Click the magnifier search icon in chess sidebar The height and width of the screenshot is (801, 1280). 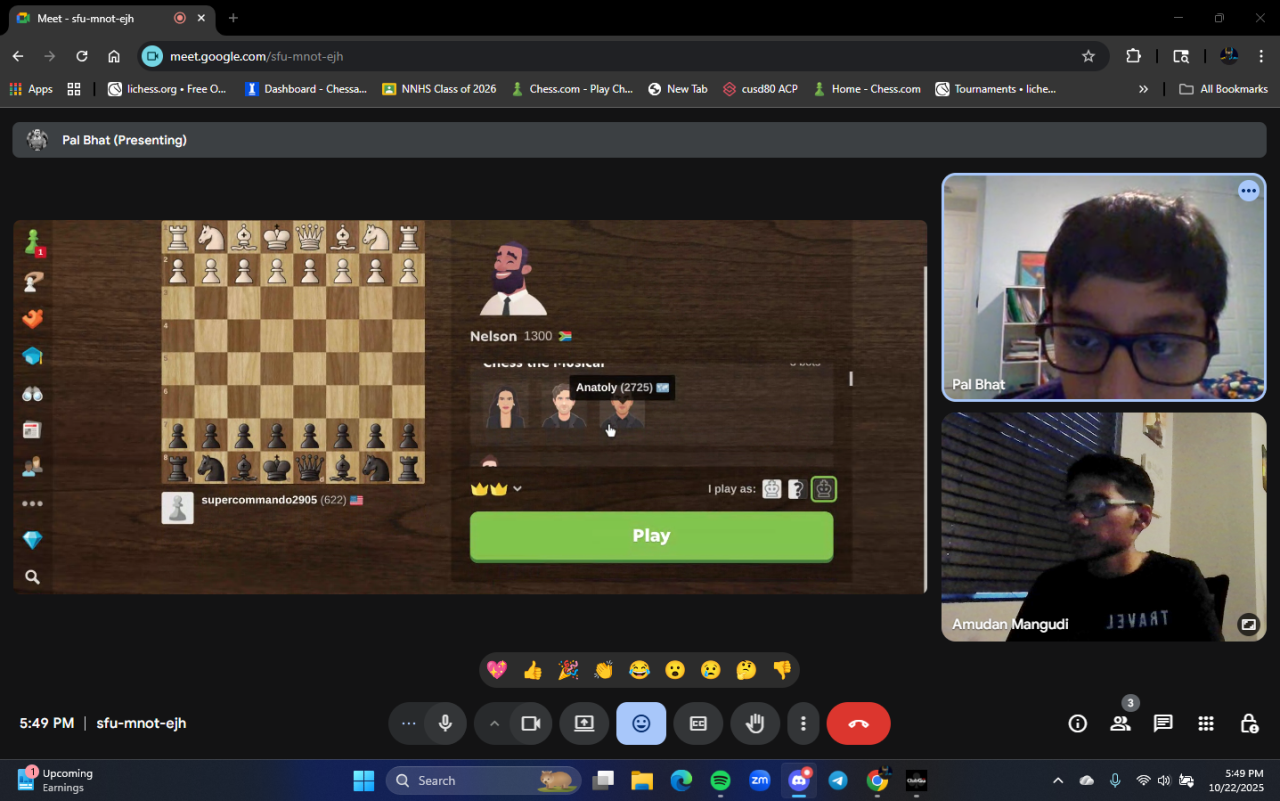[33, 577]
